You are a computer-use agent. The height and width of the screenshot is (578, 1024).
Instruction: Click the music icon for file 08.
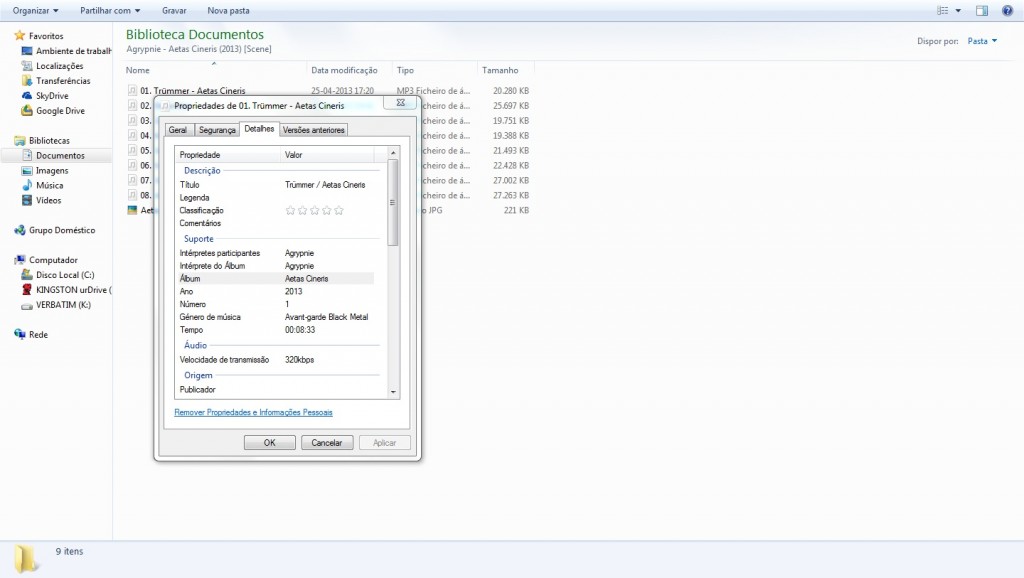[133, 195]
